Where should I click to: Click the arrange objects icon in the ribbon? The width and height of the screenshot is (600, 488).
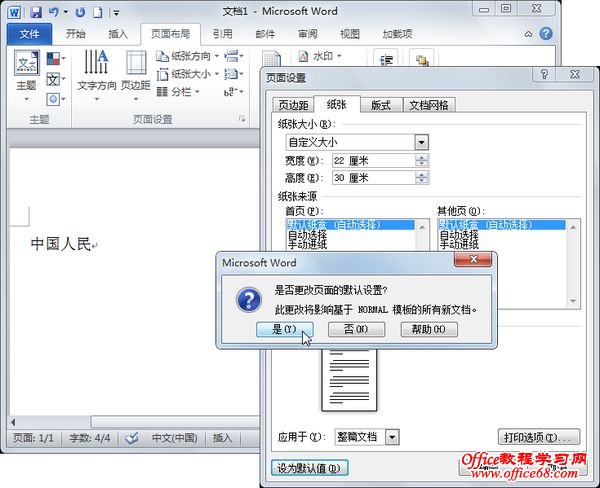coord(422,59)
